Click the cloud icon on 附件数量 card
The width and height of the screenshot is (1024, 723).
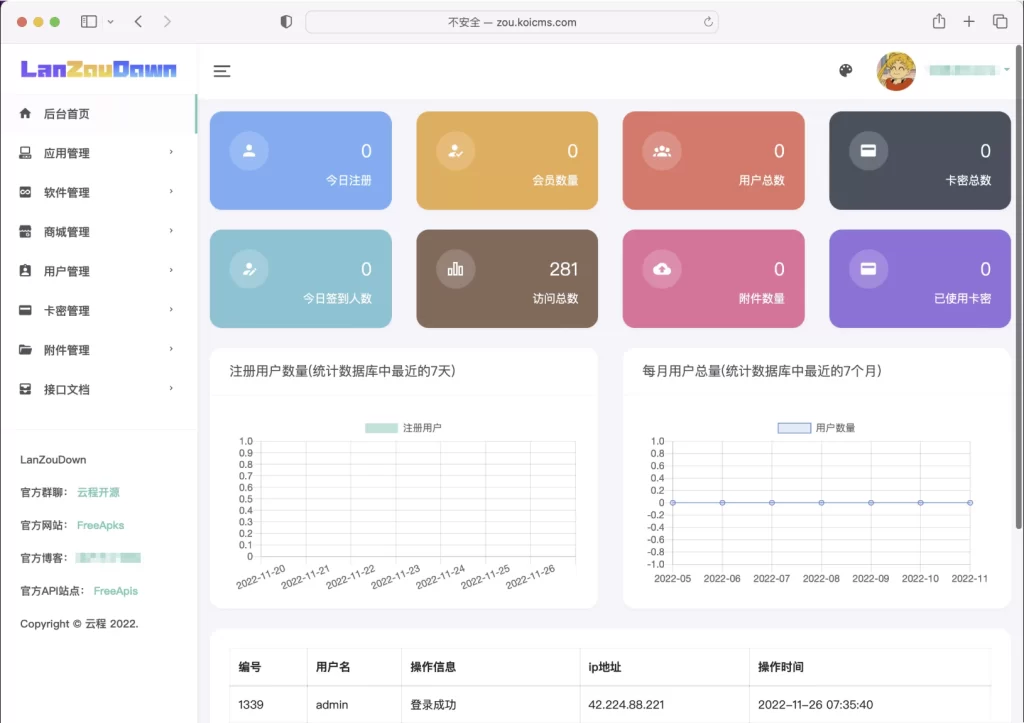coord(661,267)
